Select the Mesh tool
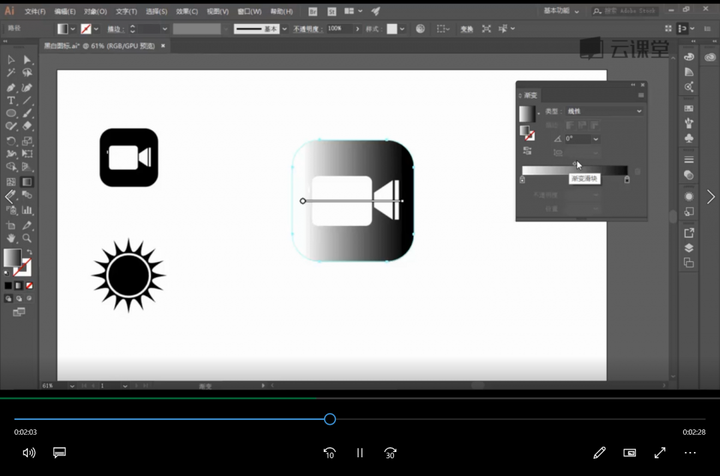Viewport: 720px width, 476px height. [11, 182]
